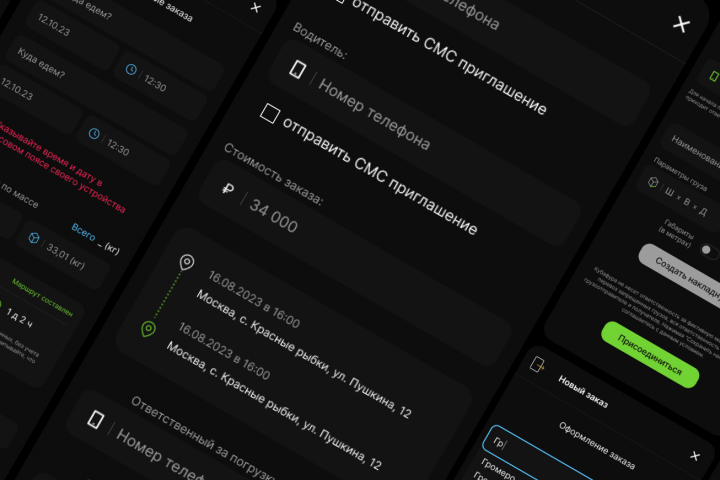Click the phone icon in Водитель's number field

click(298, 70)
